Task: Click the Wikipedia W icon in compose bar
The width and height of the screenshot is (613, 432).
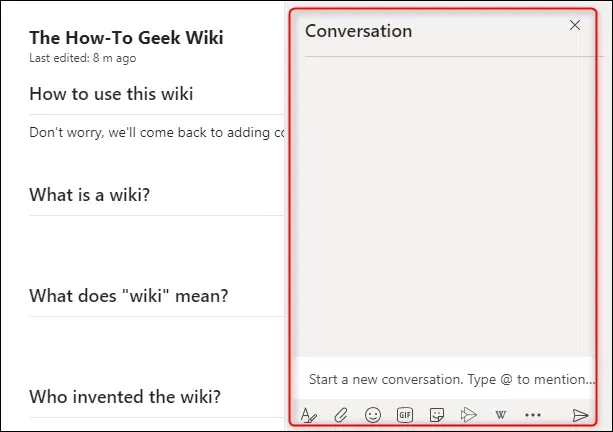Action: pos(500,415)
